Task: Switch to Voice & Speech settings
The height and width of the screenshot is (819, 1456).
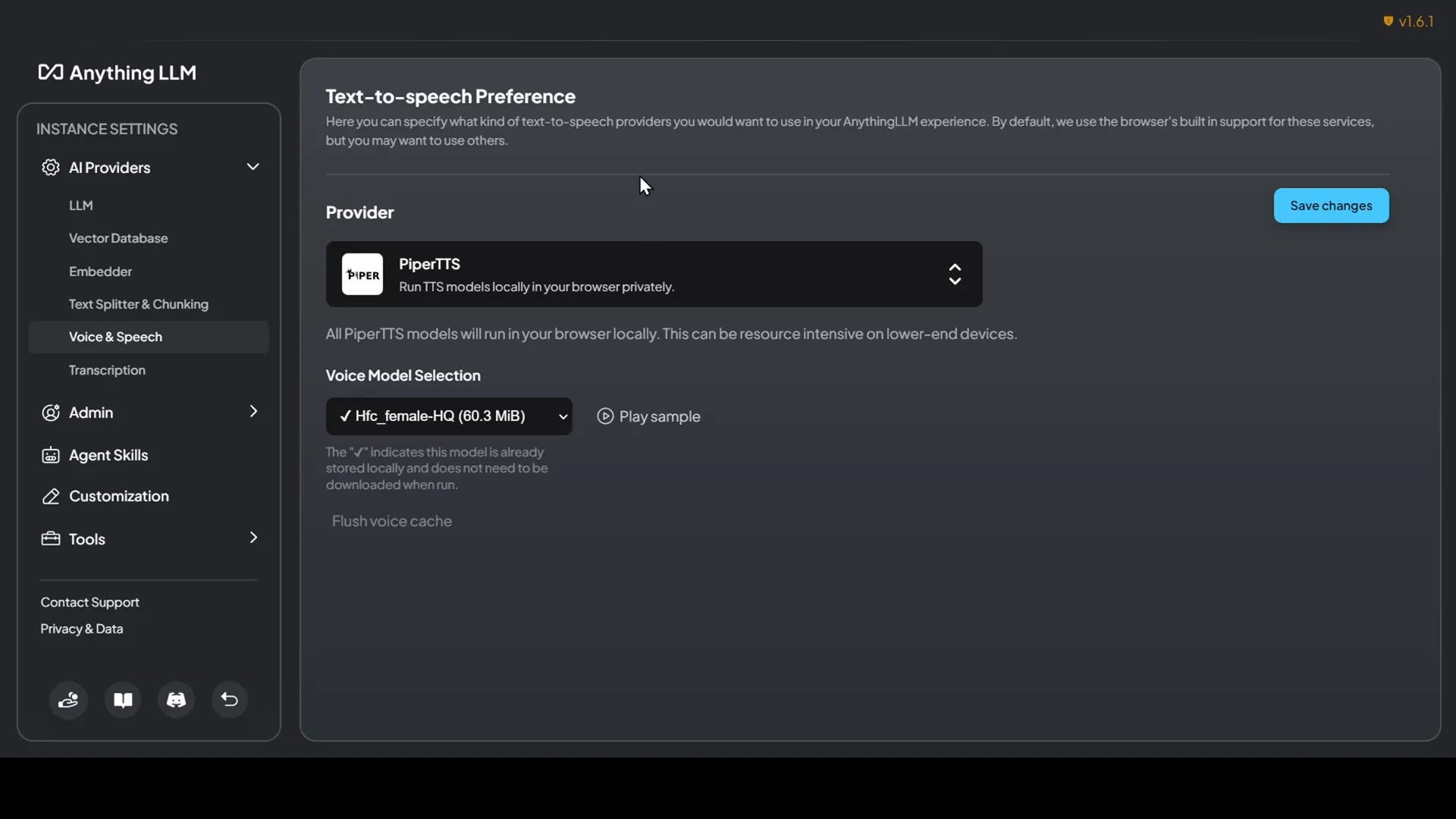Action: [115, 337]
